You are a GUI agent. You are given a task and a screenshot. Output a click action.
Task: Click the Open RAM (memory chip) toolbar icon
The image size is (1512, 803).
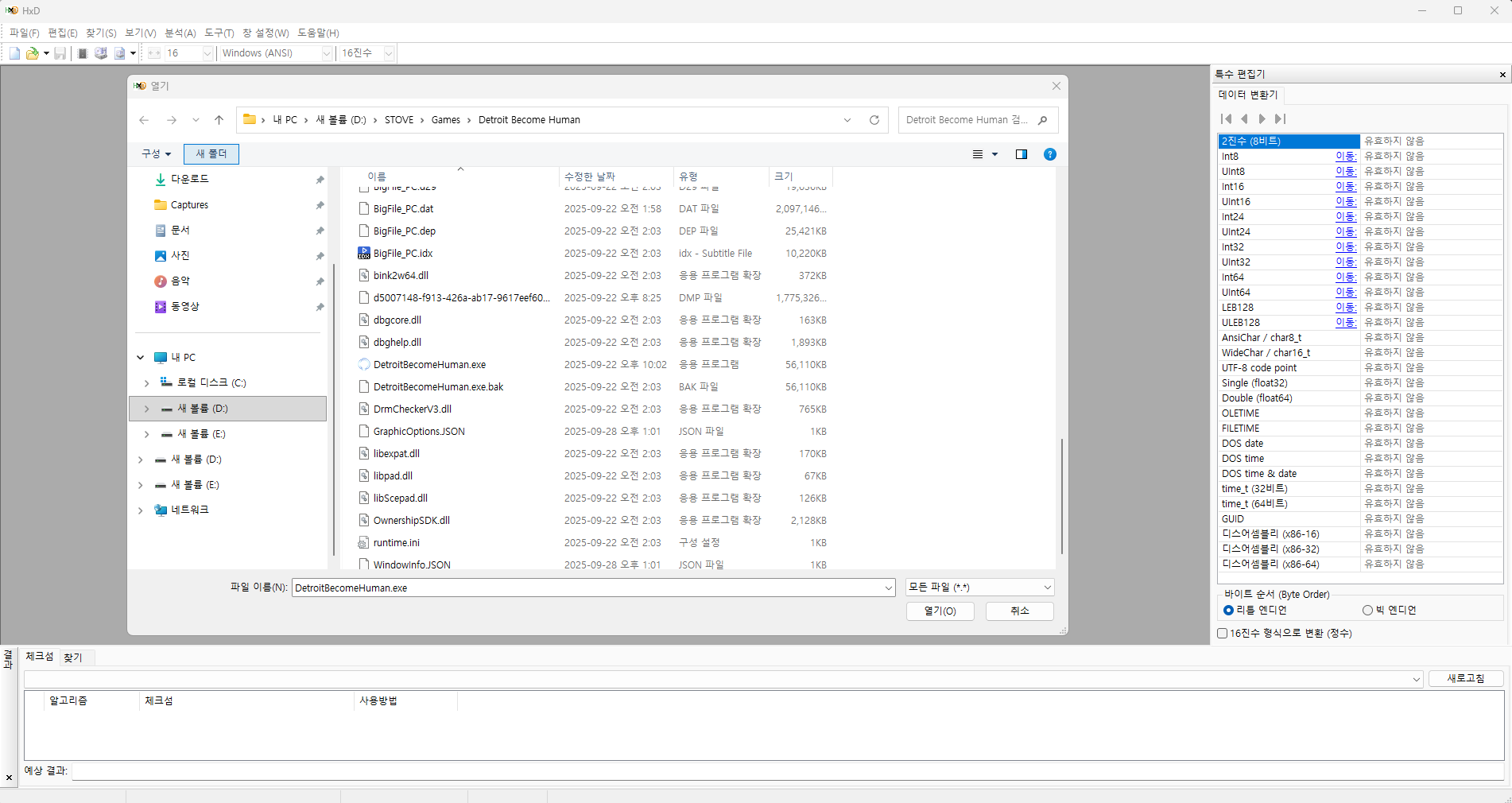pos(83,53)
